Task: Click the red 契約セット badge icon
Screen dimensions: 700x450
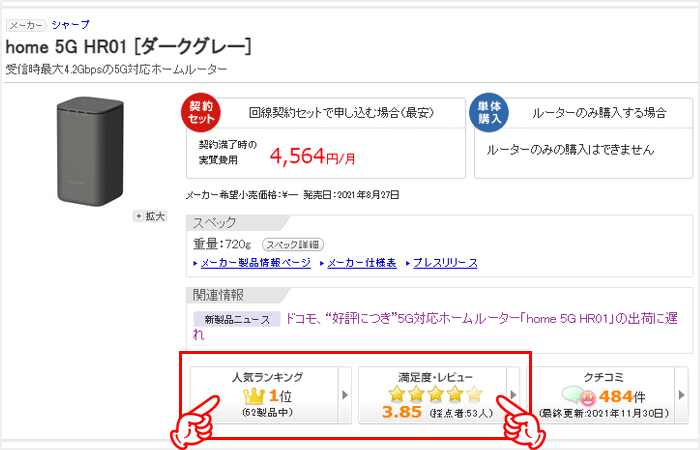Action: pyautogui.click(x=201, y=113)
